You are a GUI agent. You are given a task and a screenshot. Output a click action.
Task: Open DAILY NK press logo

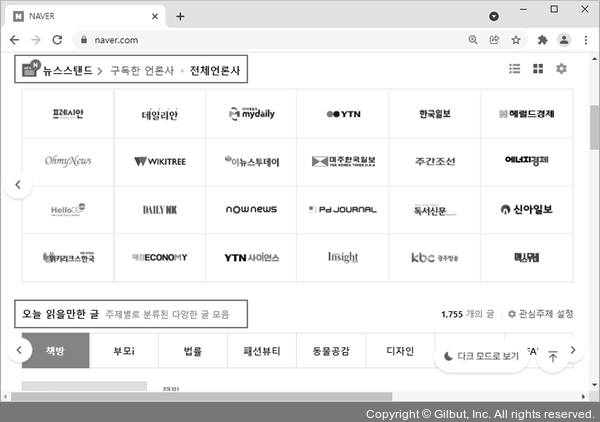(160, 210)
